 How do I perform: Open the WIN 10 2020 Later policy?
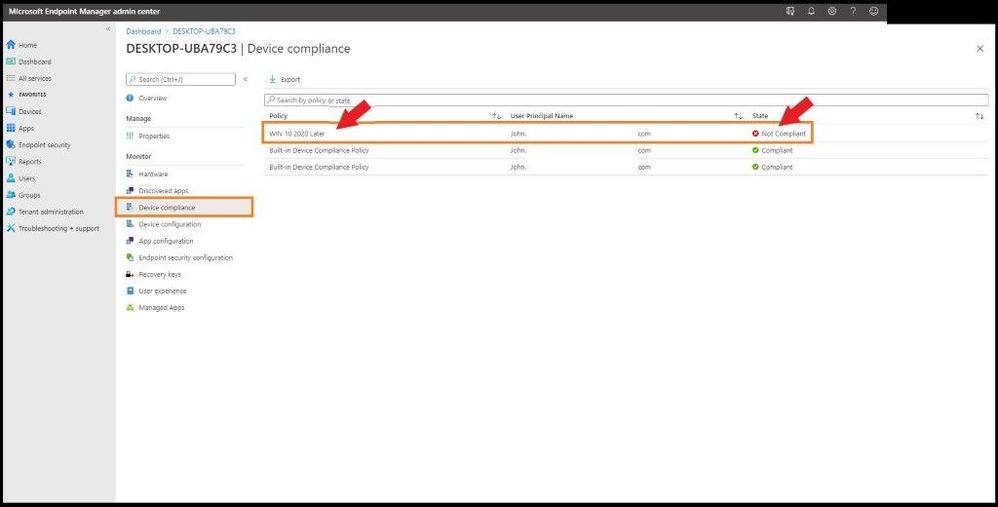297,134
